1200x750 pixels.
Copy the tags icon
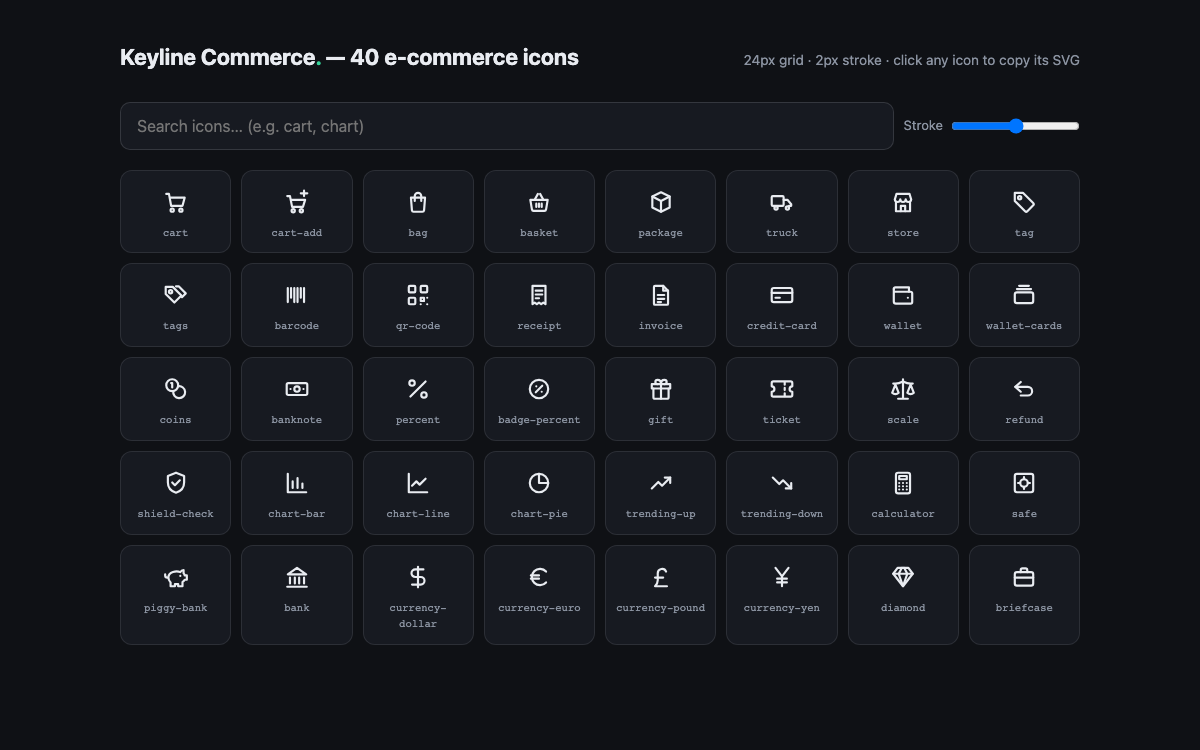tap(175, 305)
